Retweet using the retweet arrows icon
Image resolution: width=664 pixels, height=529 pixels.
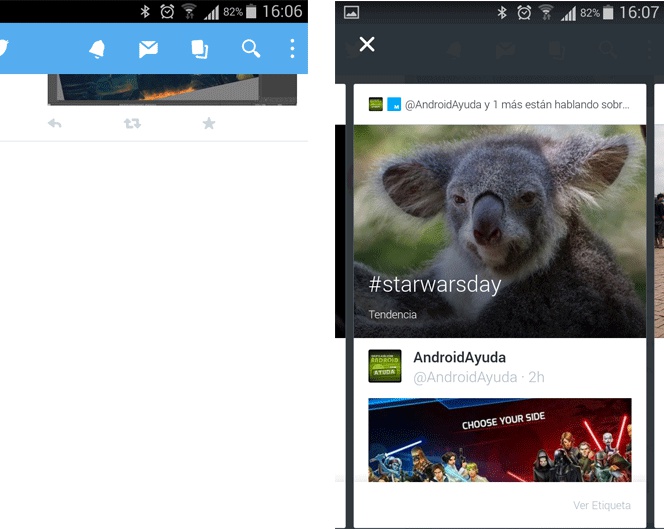pyautogui.click(x=132, y=123)
